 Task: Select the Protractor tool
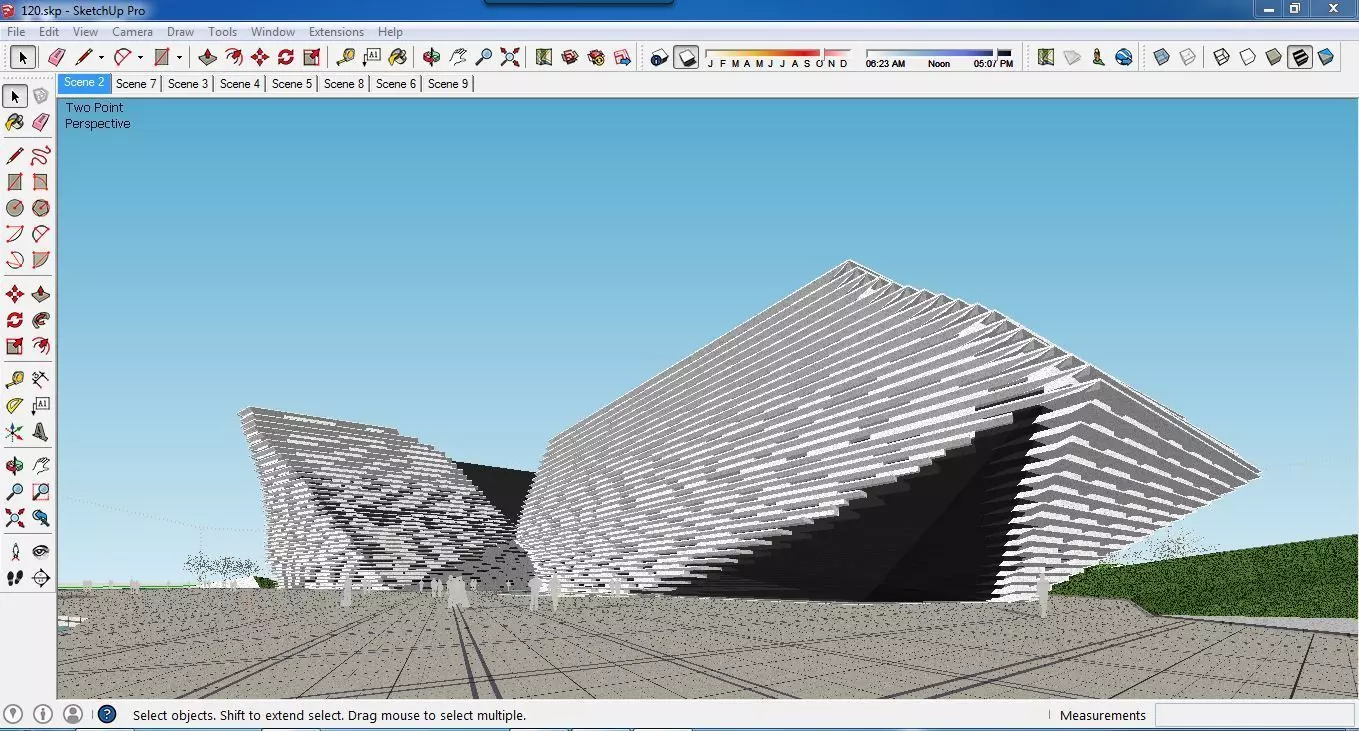(15, 406)
